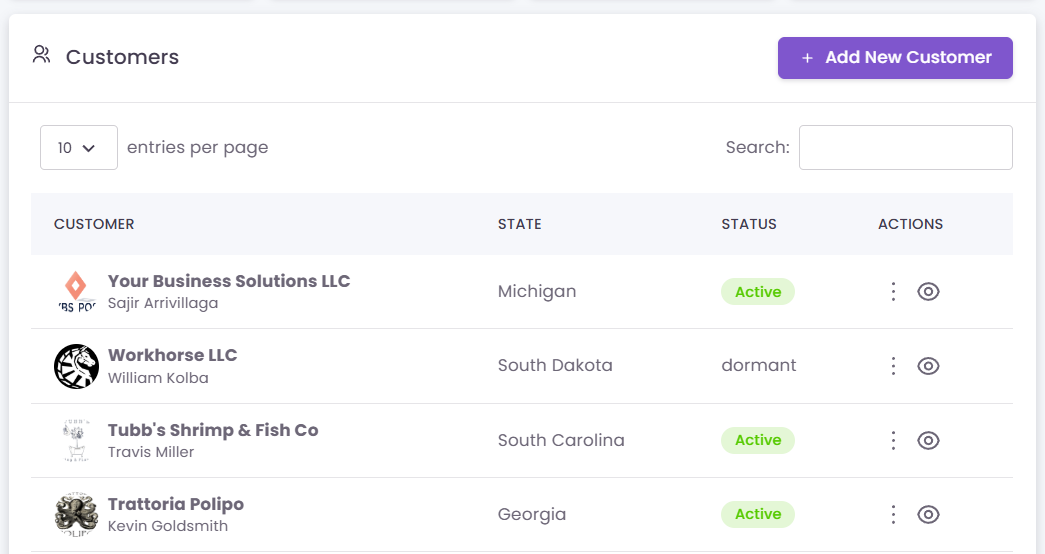
Task: Open three-dot actions menu for Workhorse LLC
Action: click(x=894, y=366)
